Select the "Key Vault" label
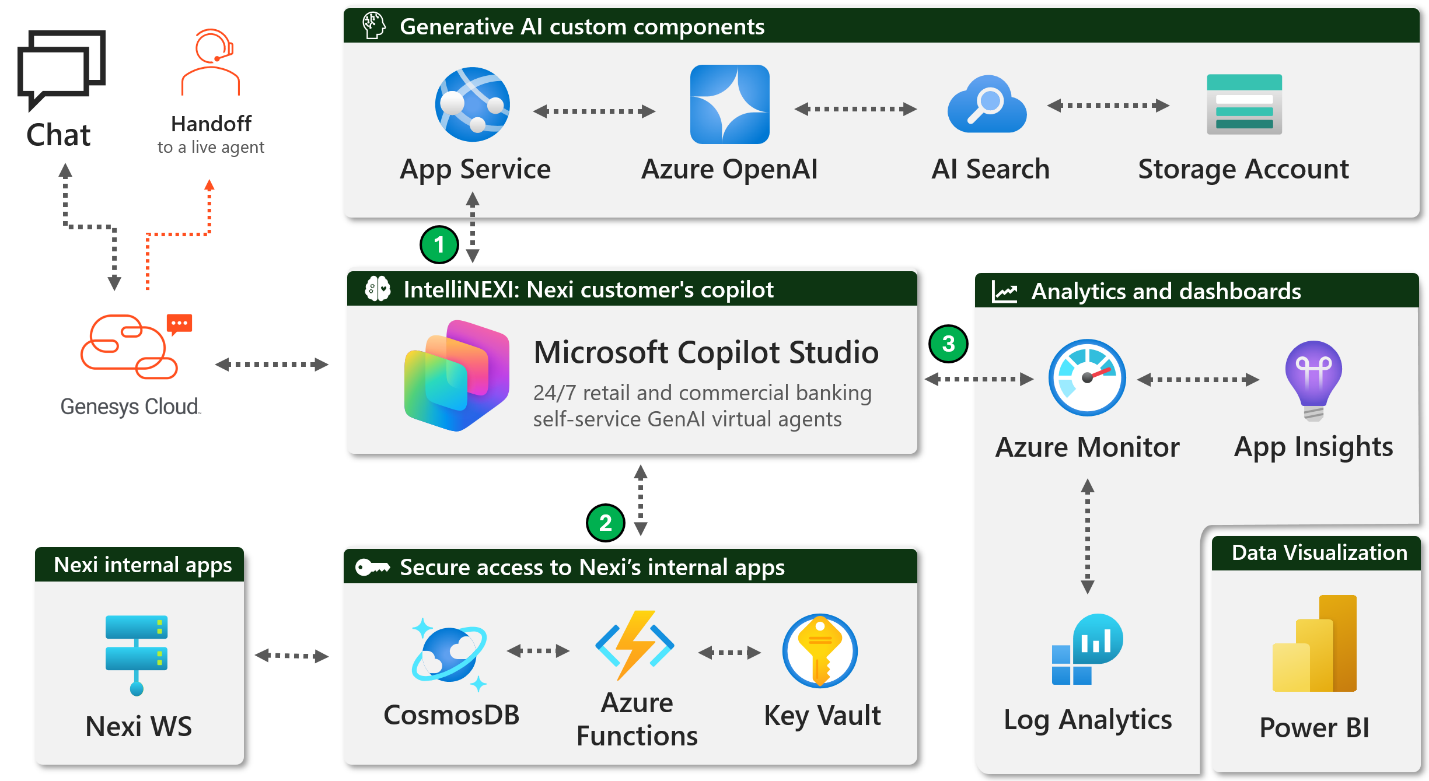This screenshot has width=1429, height=781. coord(822,716)
